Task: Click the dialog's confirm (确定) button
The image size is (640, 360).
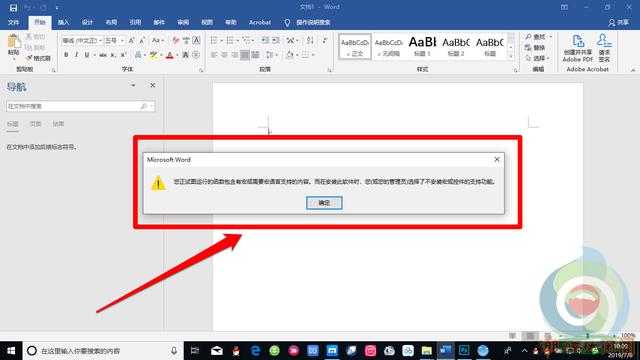Action: [x=324, y=203]
